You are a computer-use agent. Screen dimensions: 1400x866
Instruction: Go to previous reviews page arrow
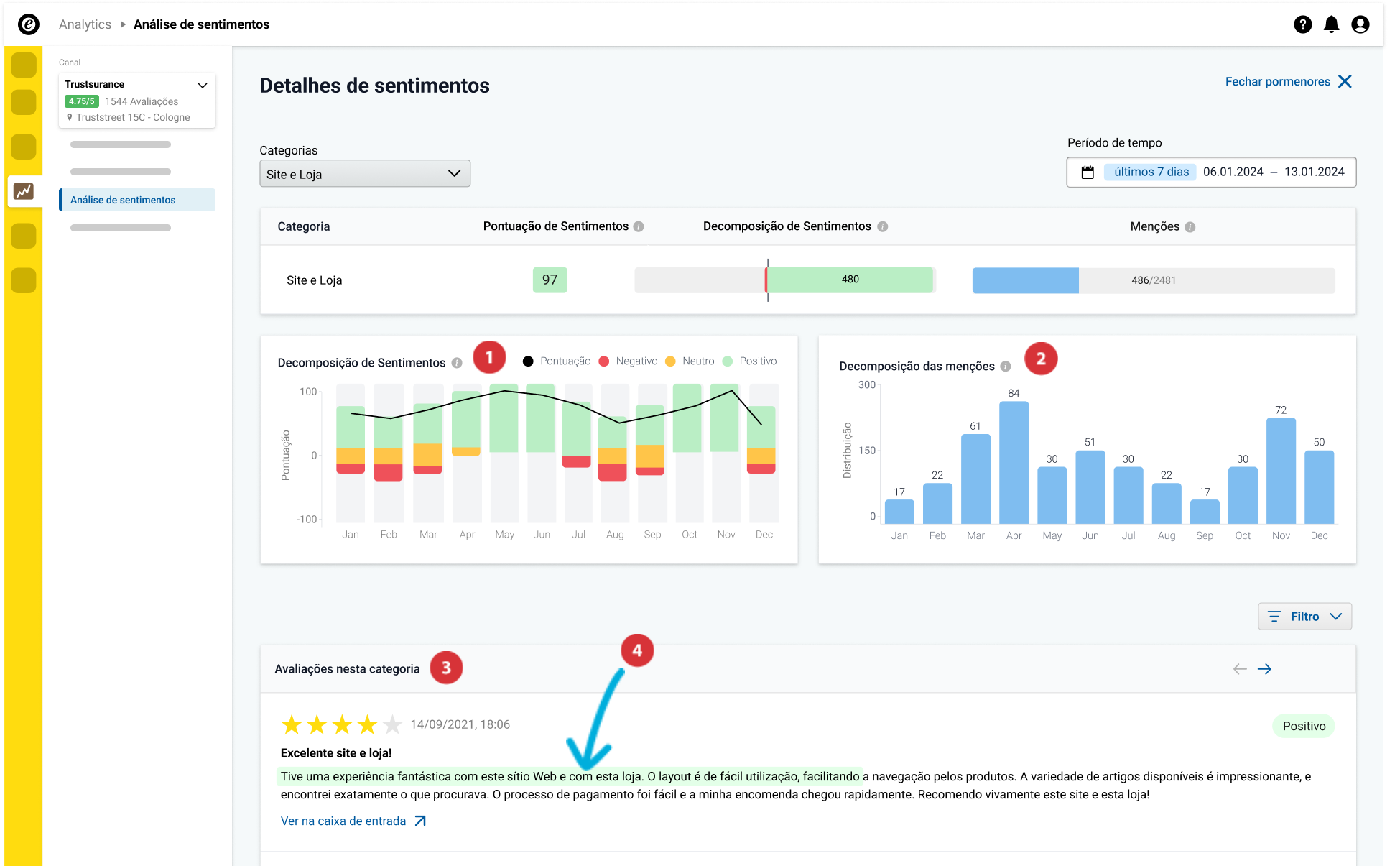1240,669
